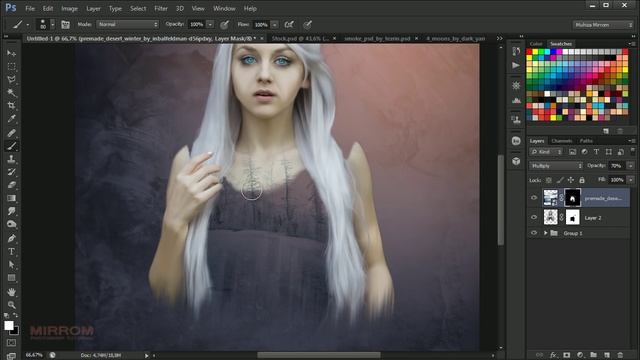The height and width of the screenshot is (360, 640).
Task: Switch to the Color tab
Action: point(536,44)
